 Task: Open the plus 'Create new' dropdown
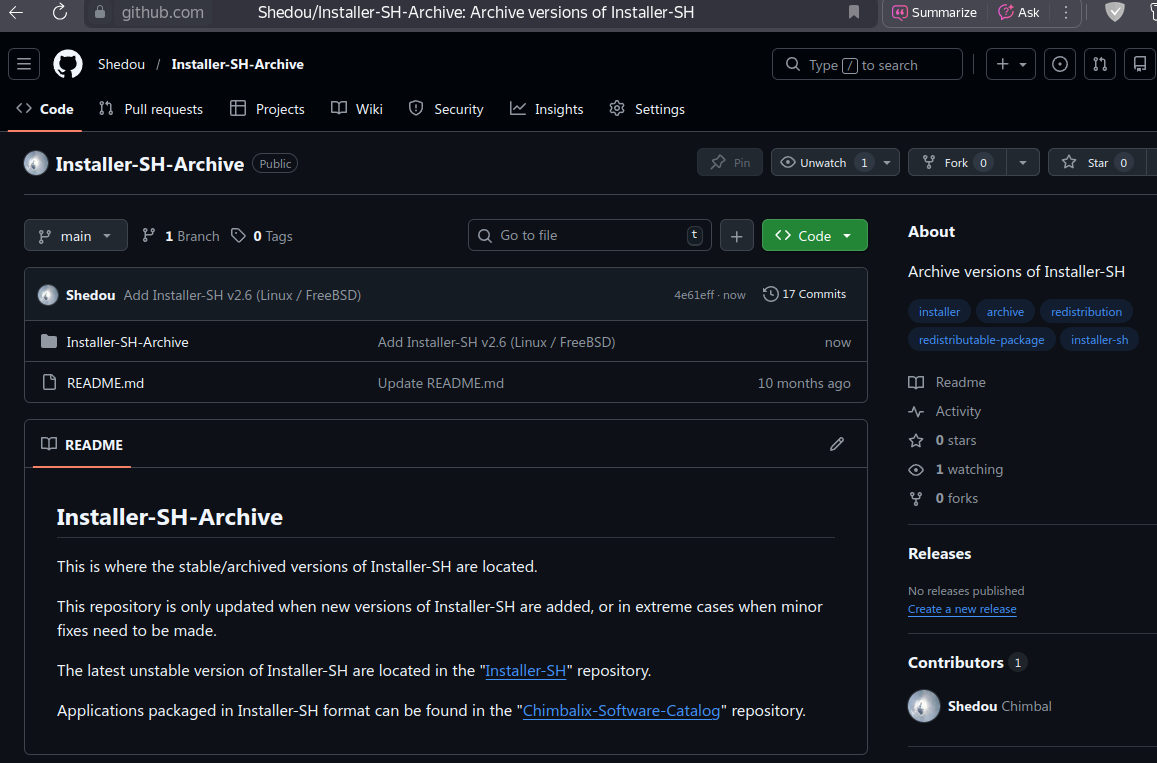1011,64
